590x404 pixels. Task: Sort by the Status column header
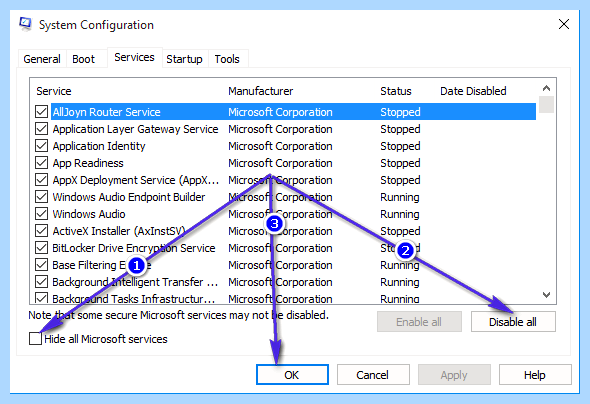click(x=396, y=91)
